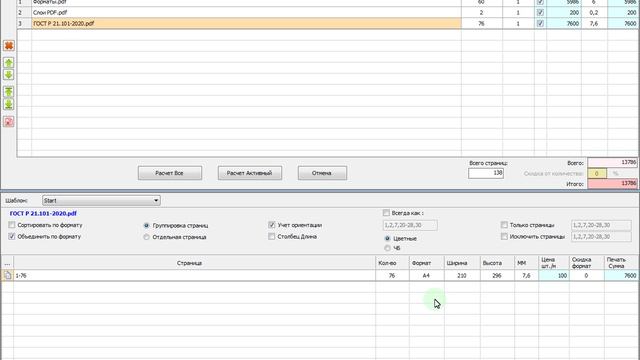Click the 'Исключить страницы' pages input field
640x360 pixels.
601,236
